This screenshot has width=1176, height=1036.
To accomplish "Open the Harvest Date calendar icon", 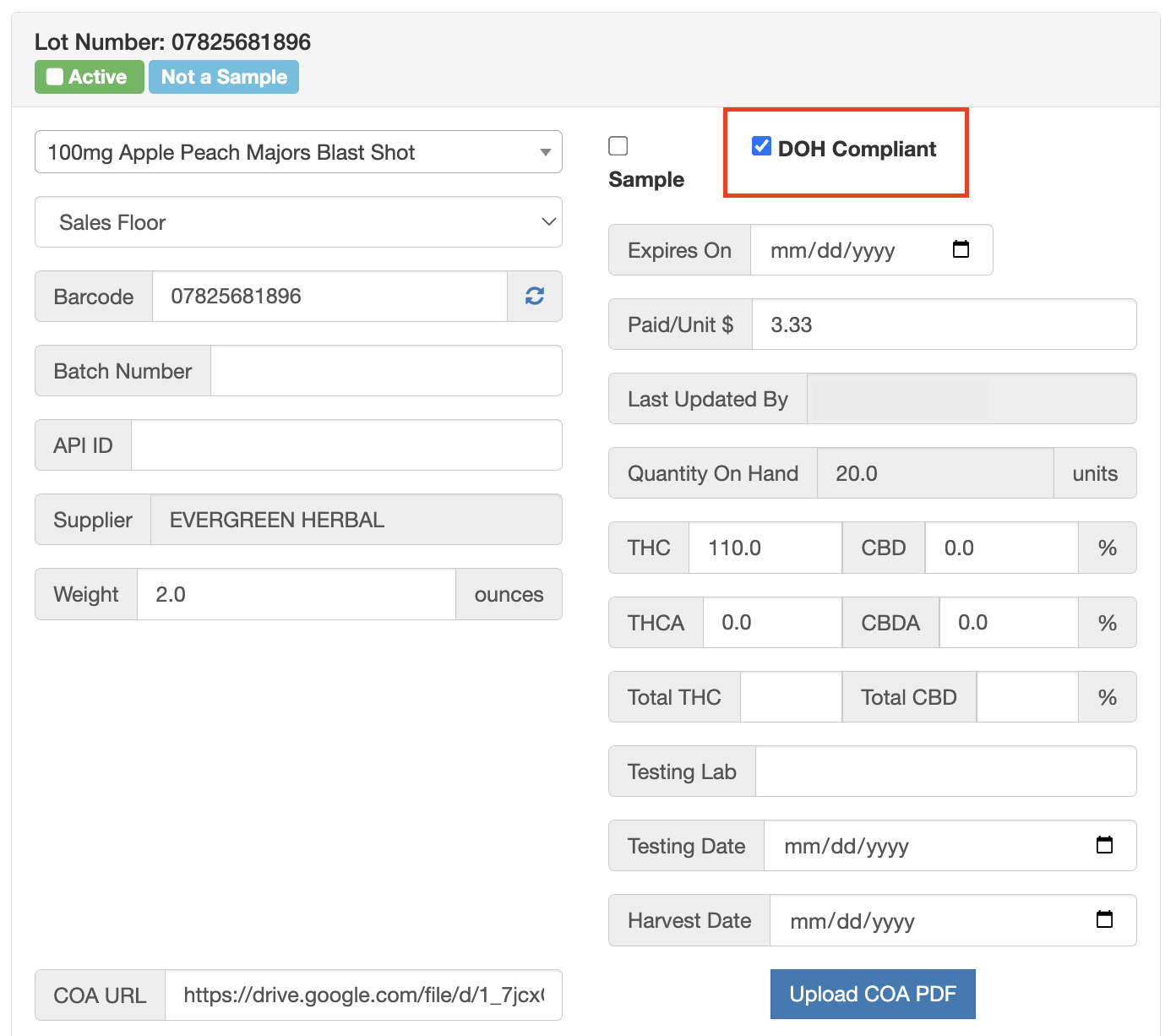I will (x=1104, y=919).
